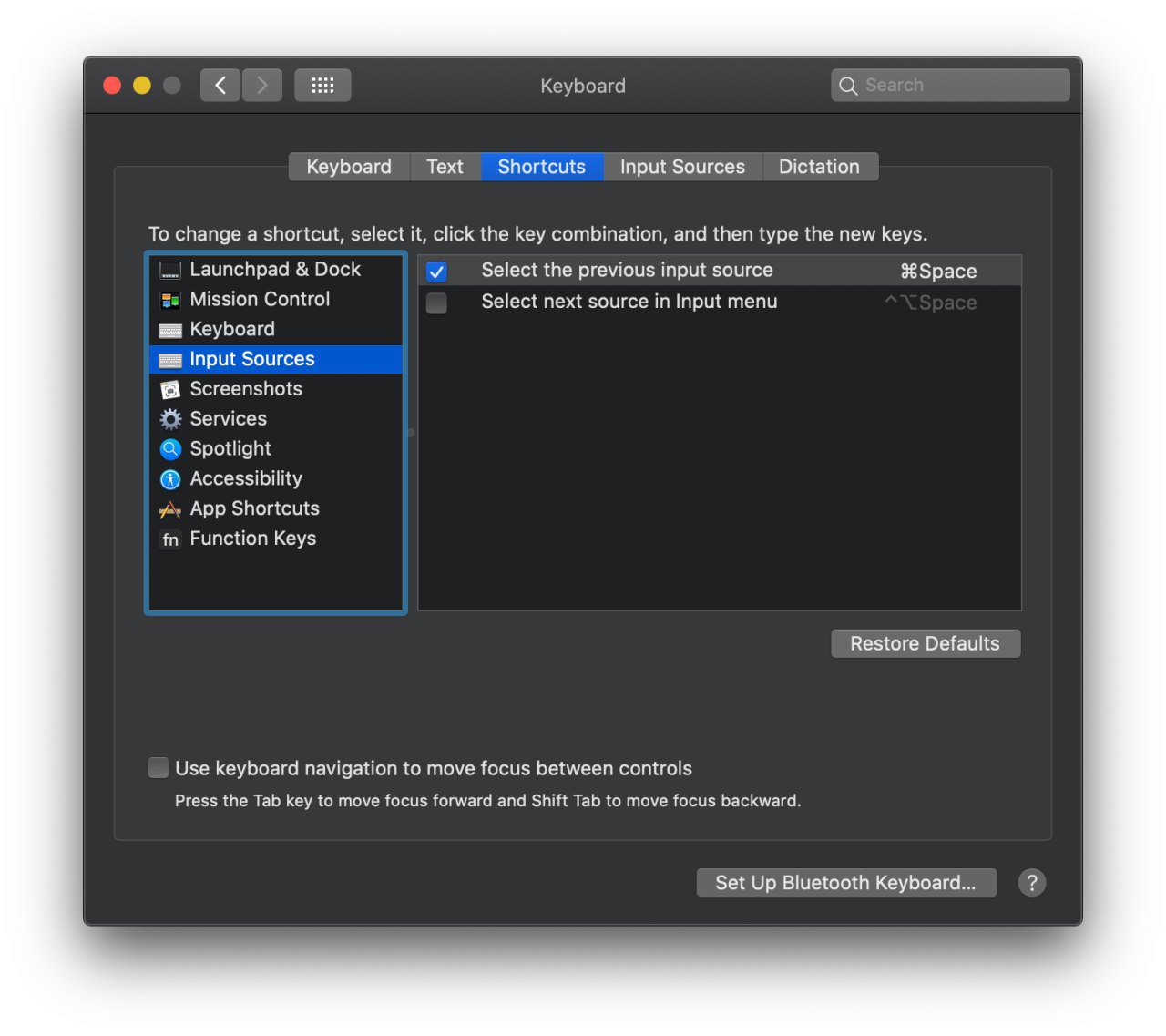The image size is (1166, 1036).
Task: Select Function Keys category
Action: (x=275, y=539)
